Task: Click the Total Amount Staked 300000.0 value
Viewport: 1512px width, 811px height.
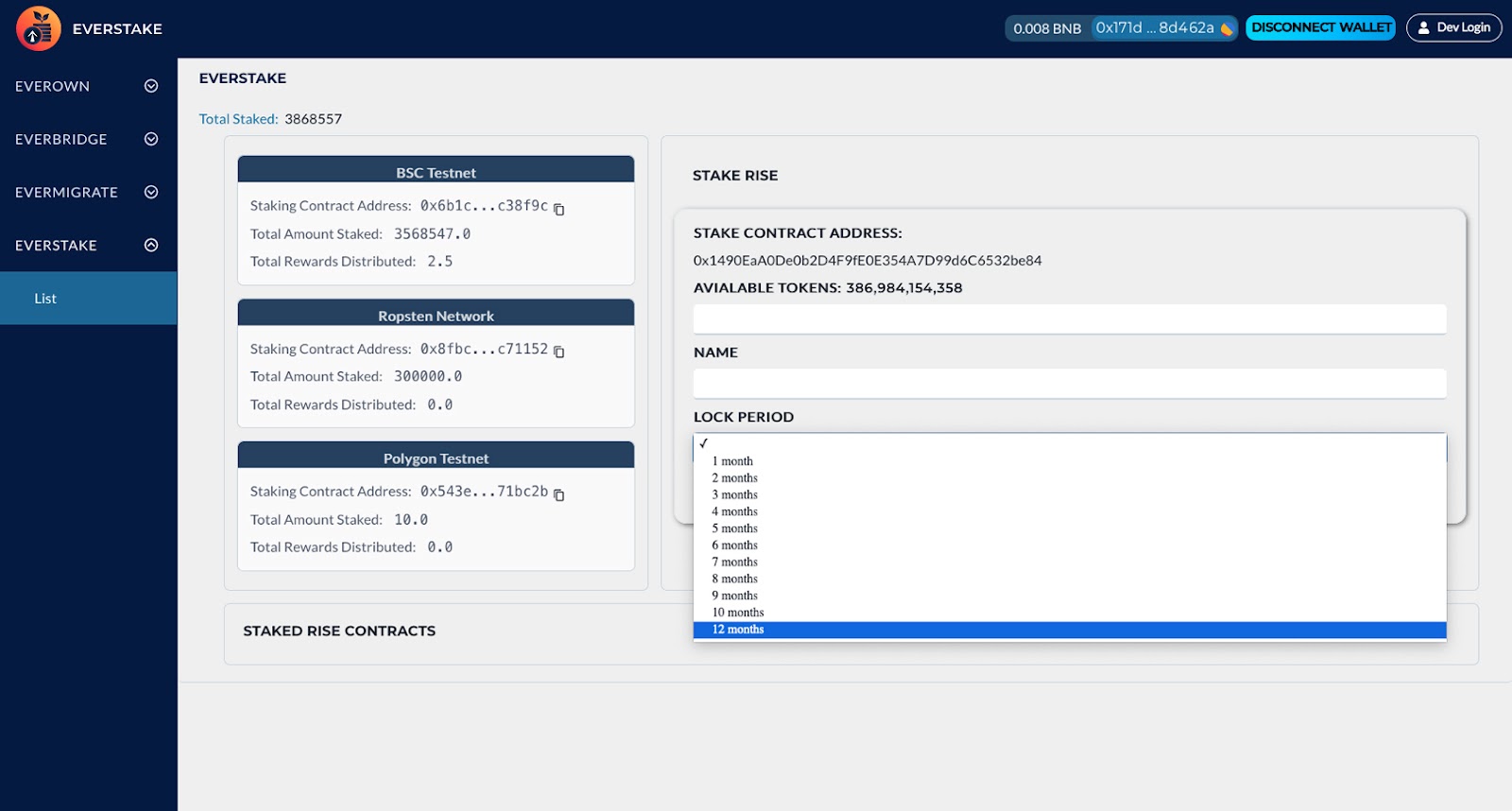Action: pos(428,376)
